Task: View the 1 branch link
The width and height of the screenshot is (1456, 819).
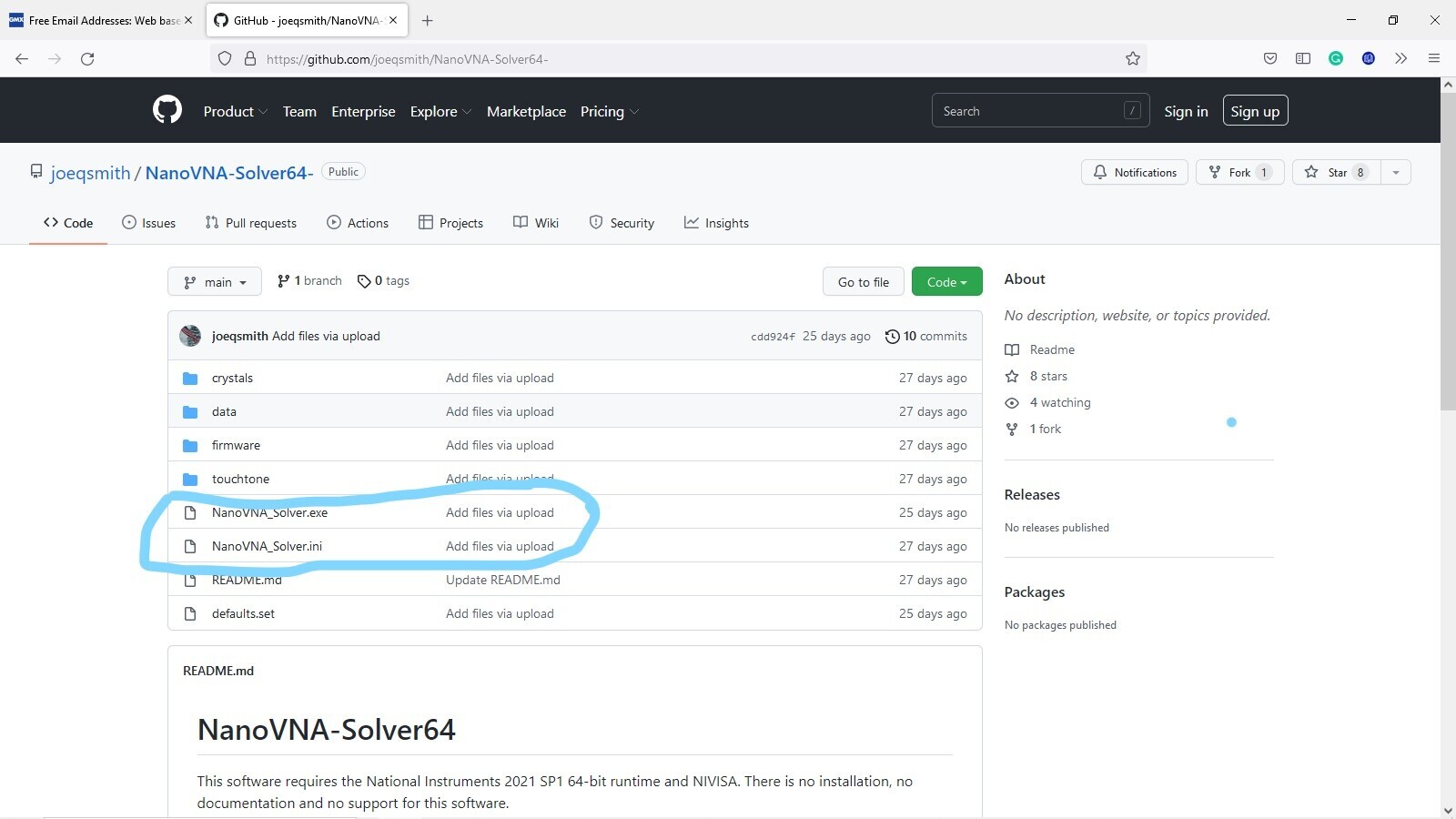Action: pyautogui.click(x=309, y=280)
